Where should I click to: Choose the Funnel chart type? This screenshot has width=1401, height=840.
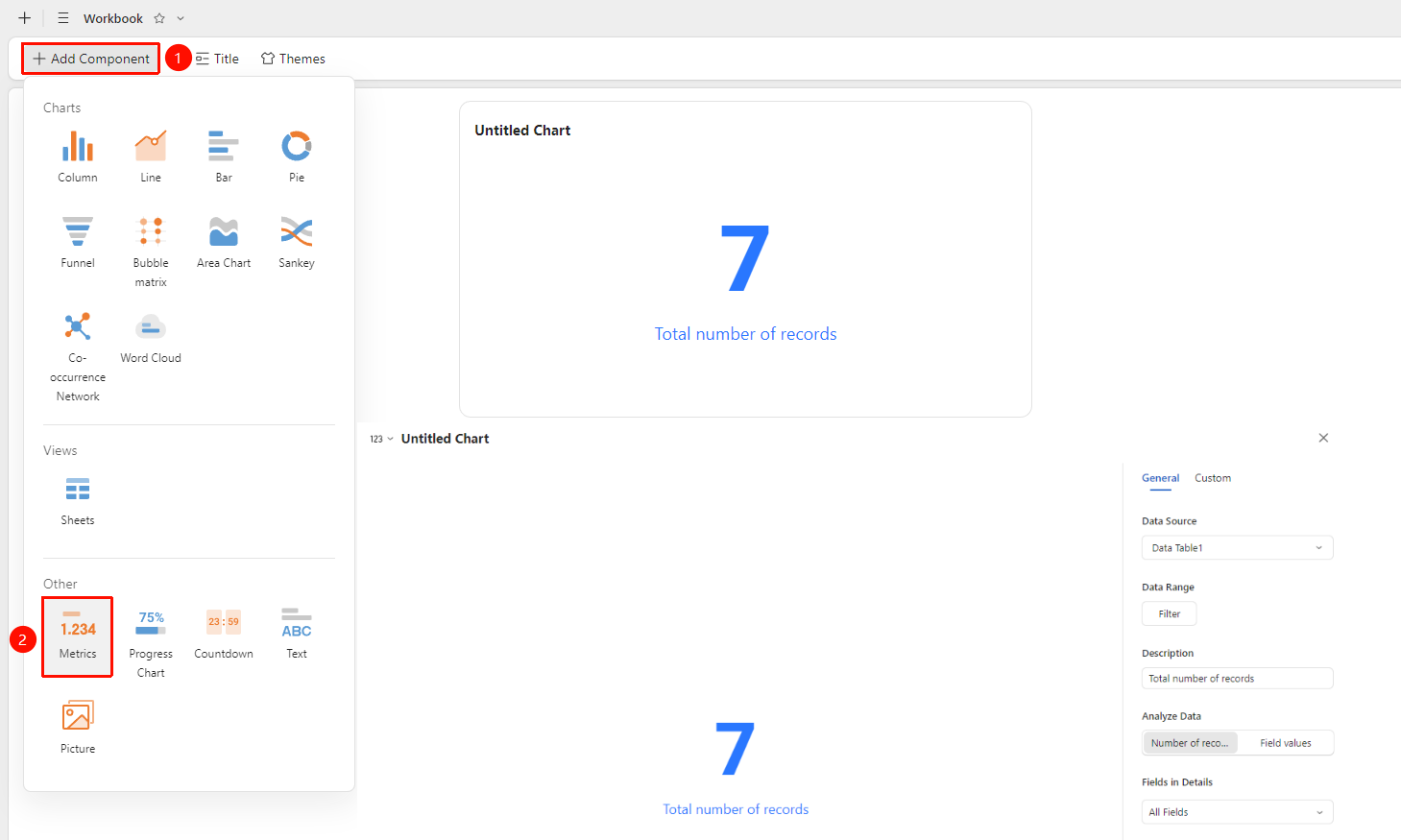point(78,242)
